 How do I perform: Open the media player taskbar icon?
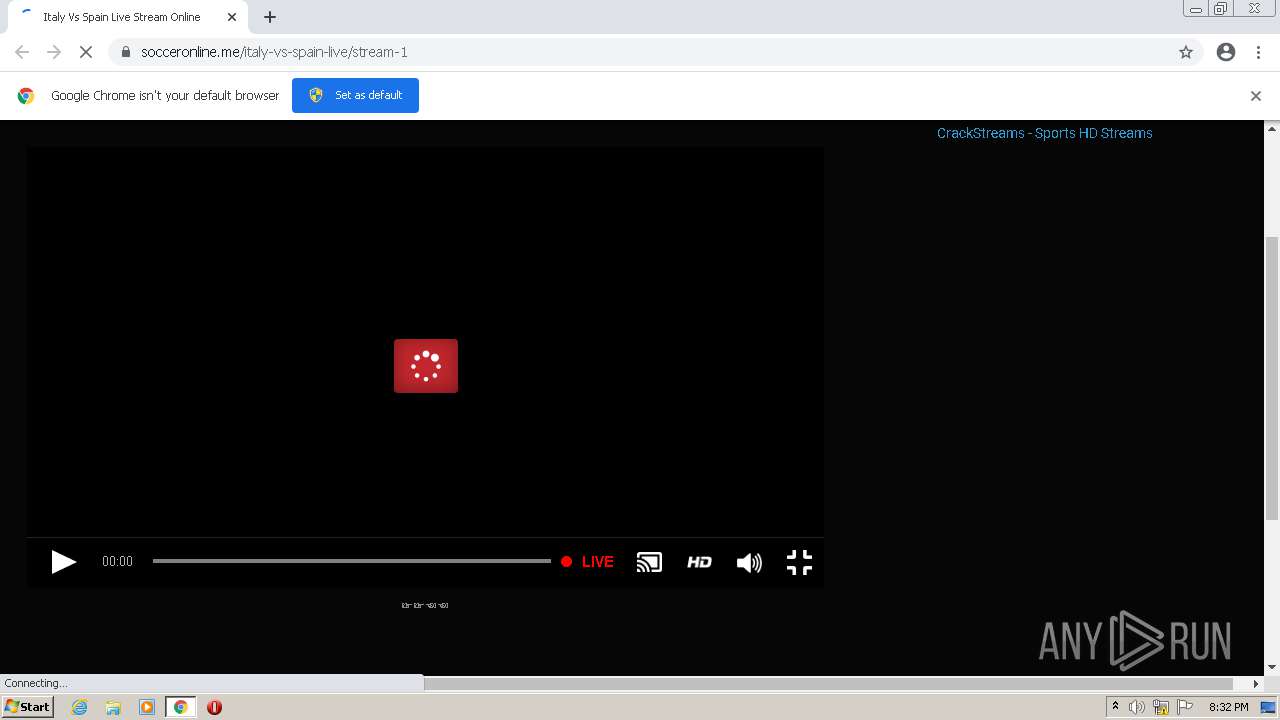pos(147,707)
